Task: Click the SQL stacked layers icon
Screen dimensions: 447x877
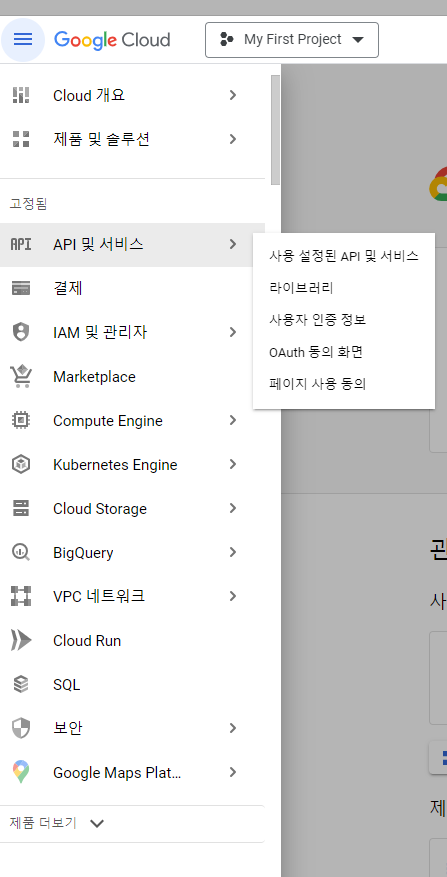Action: coord(21,684)
